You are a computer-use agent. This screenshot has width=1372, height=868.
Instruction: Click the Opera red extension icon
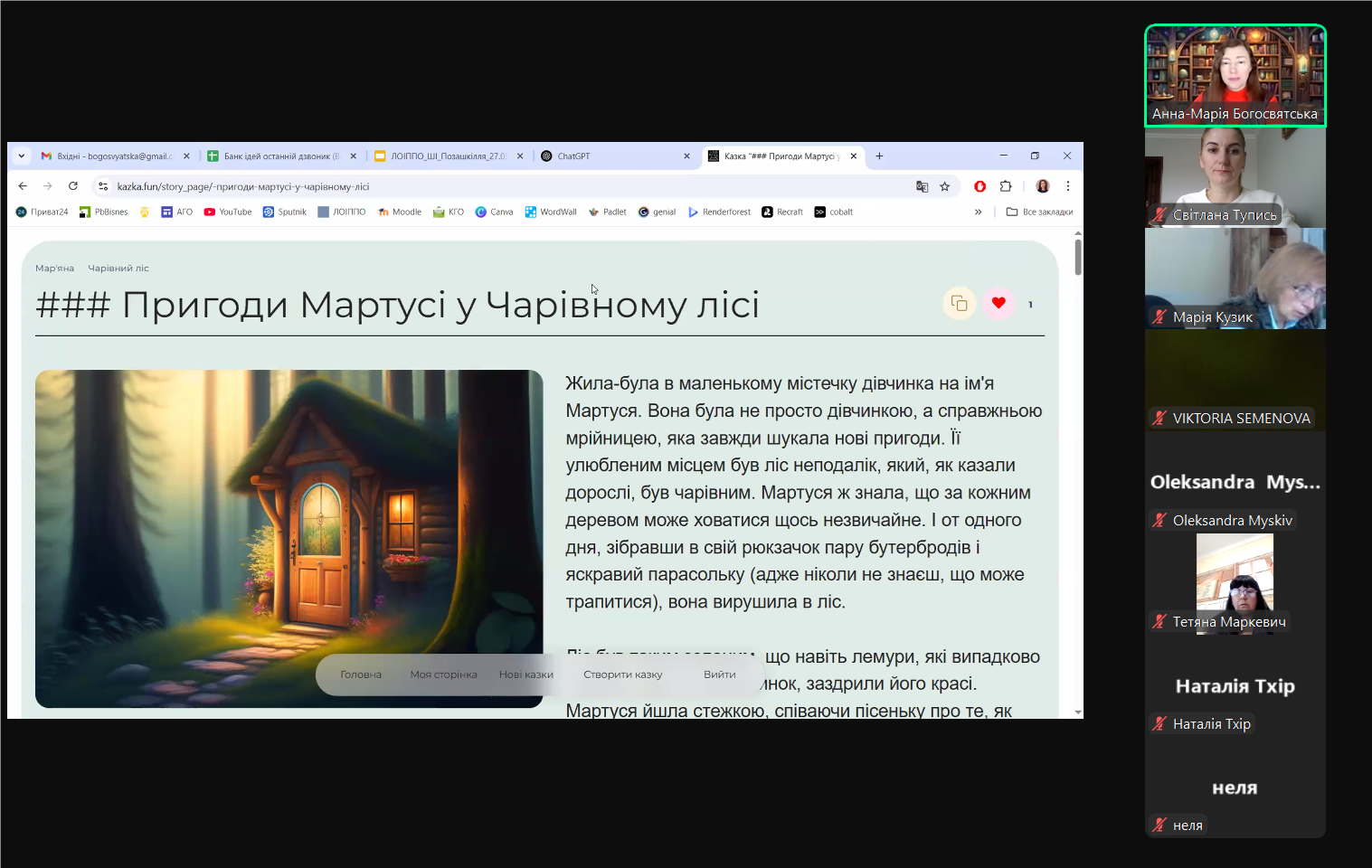[979, 186]
